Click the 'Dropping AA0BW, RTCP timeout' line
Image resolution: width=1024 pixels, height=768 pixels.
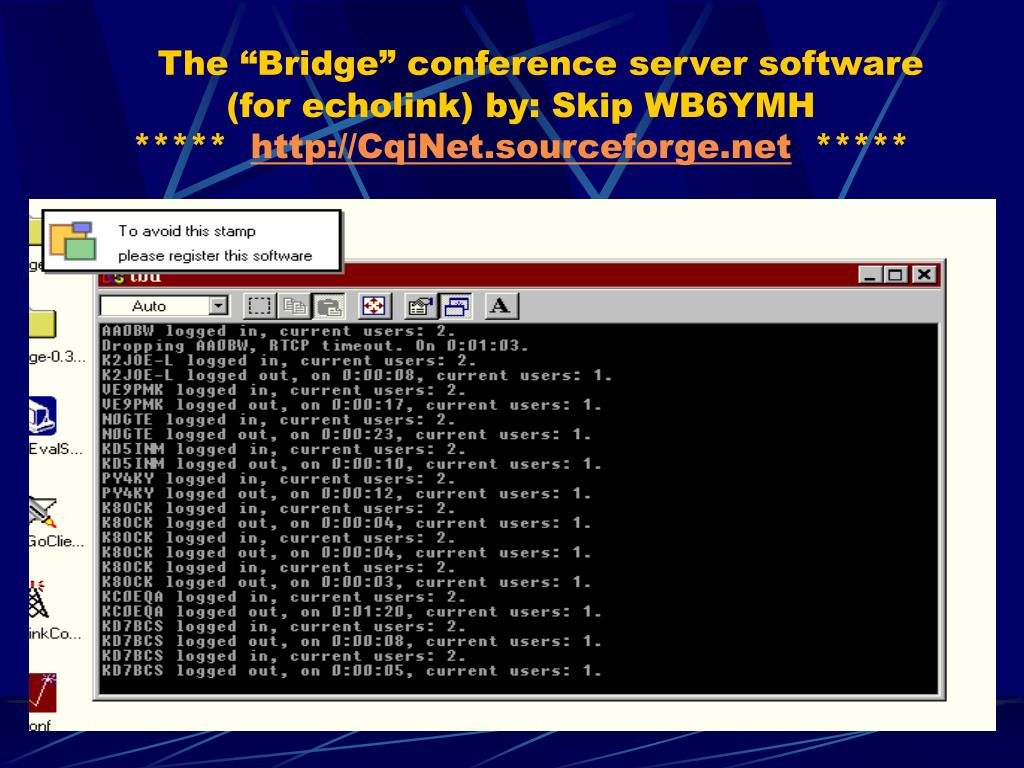(315, 346)
